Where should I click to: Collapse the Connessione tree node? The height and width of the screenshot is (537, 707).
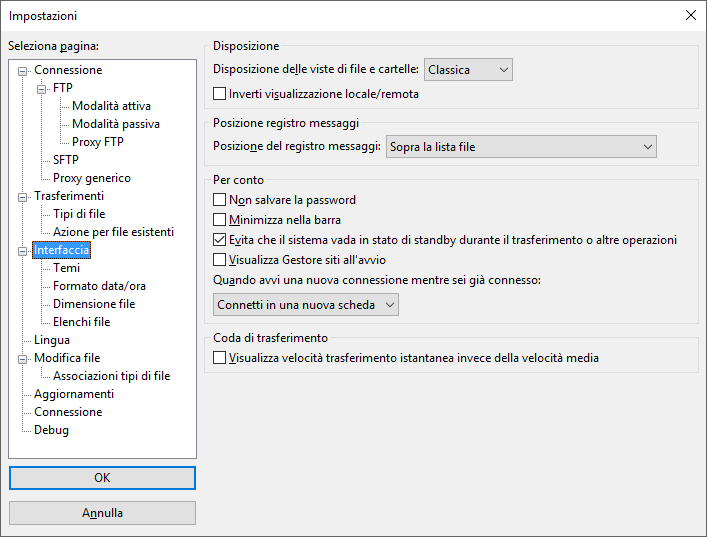[x=24, y=70]
